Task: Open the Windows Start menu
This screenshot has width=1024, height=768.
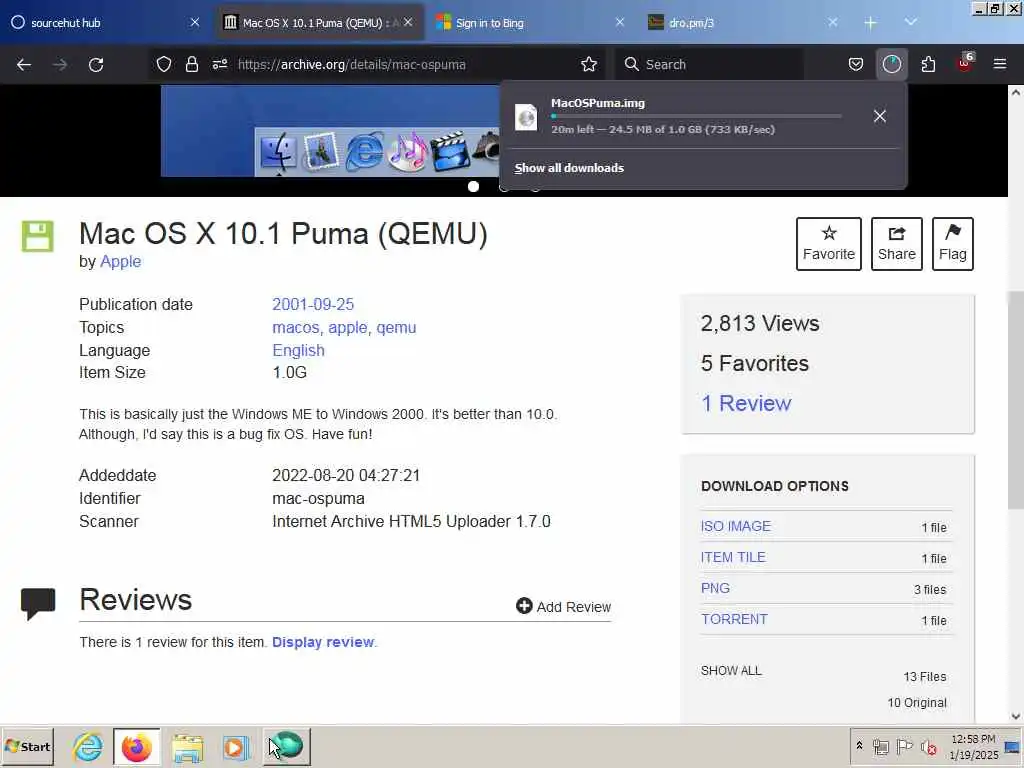Action: point(27,746)
